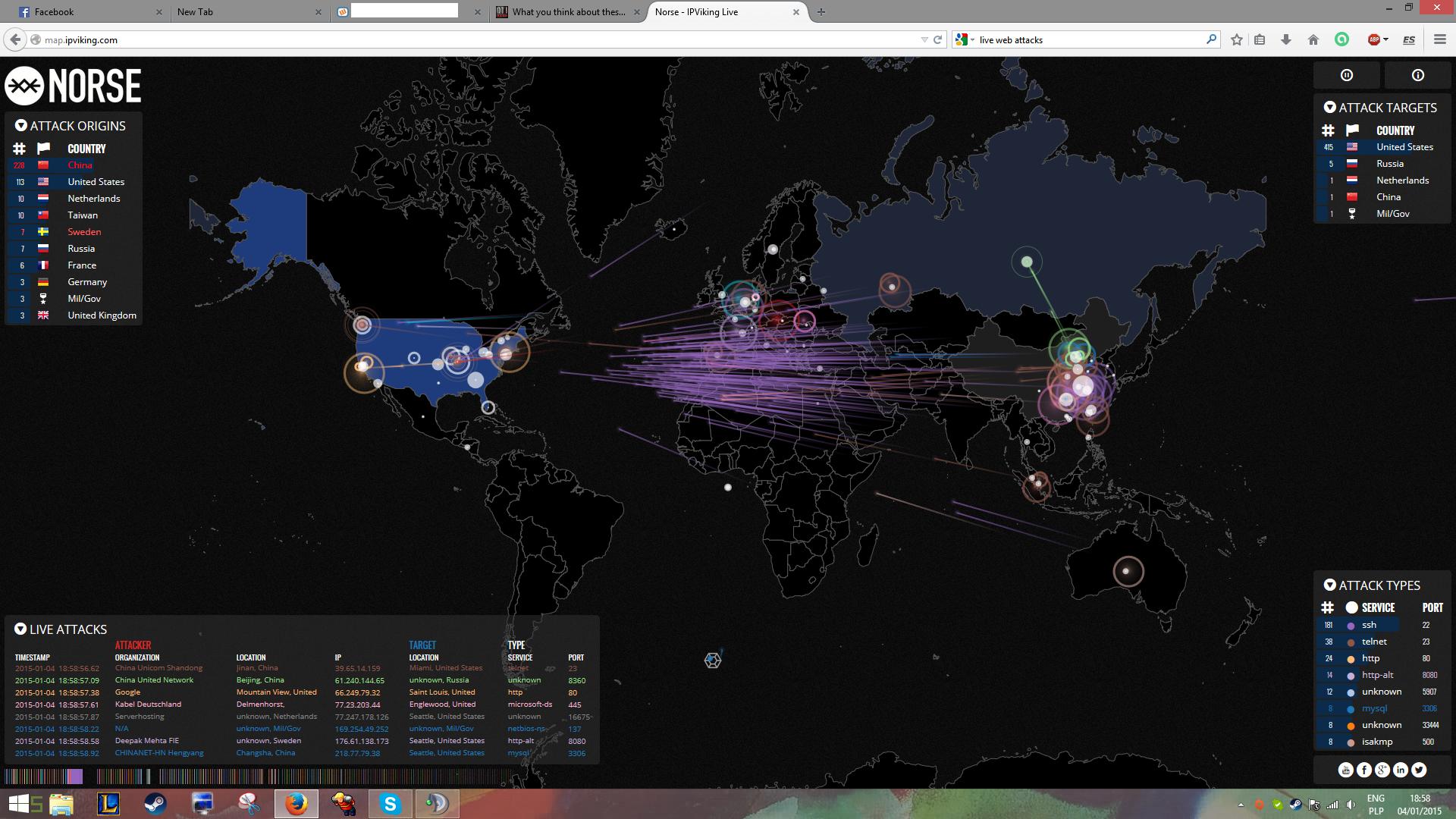
Task: Select Mil/Gov in Attack Targets list
Action: click(x=1382, y=214)
